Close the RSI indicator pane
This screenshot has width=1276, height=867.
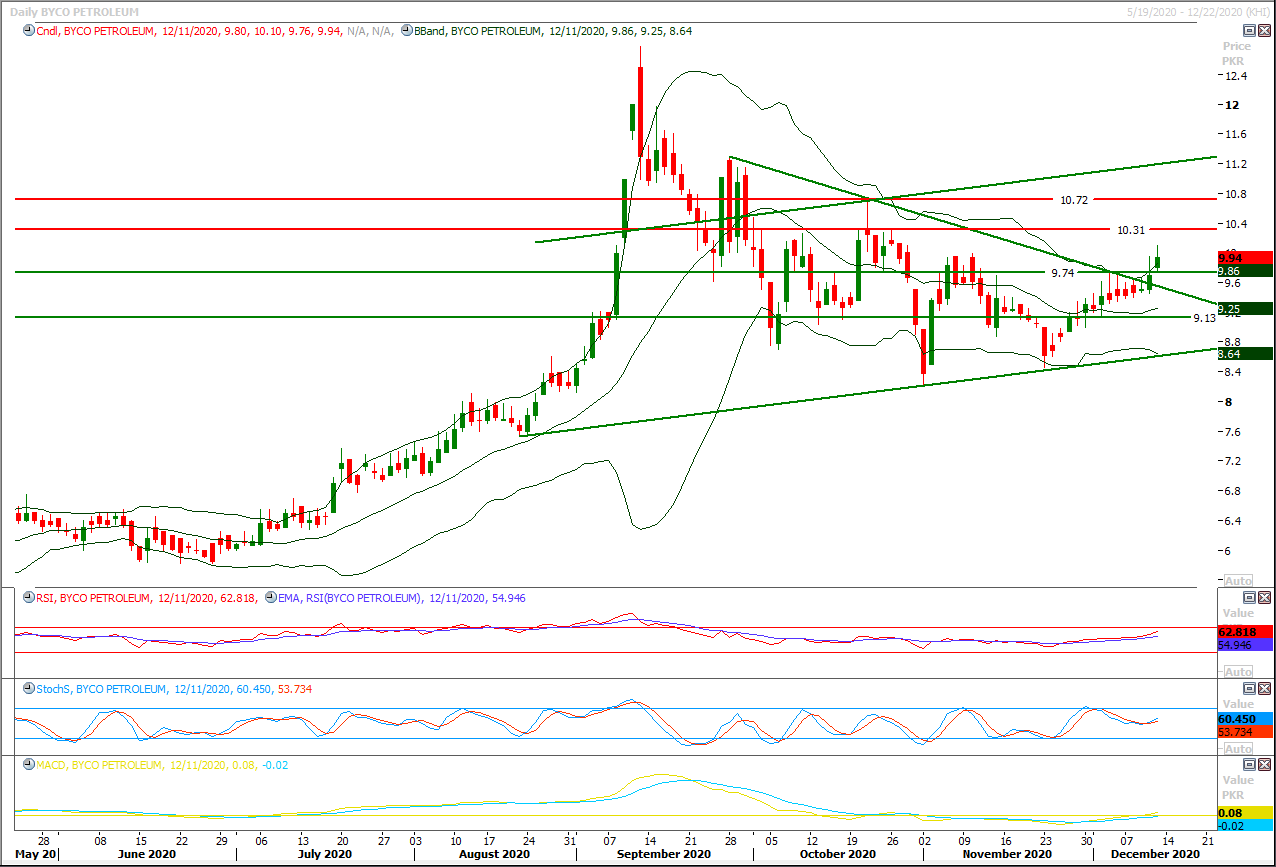[x=1264, y=598]
